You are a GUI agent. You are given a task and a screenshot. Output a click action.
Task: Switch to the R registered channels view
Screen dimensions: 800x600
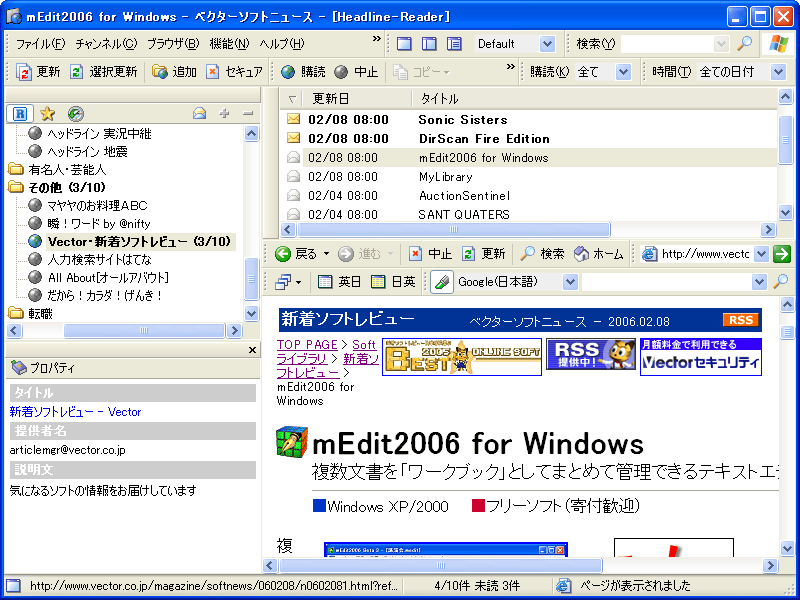pyautogui.click(x=20, y=113)
